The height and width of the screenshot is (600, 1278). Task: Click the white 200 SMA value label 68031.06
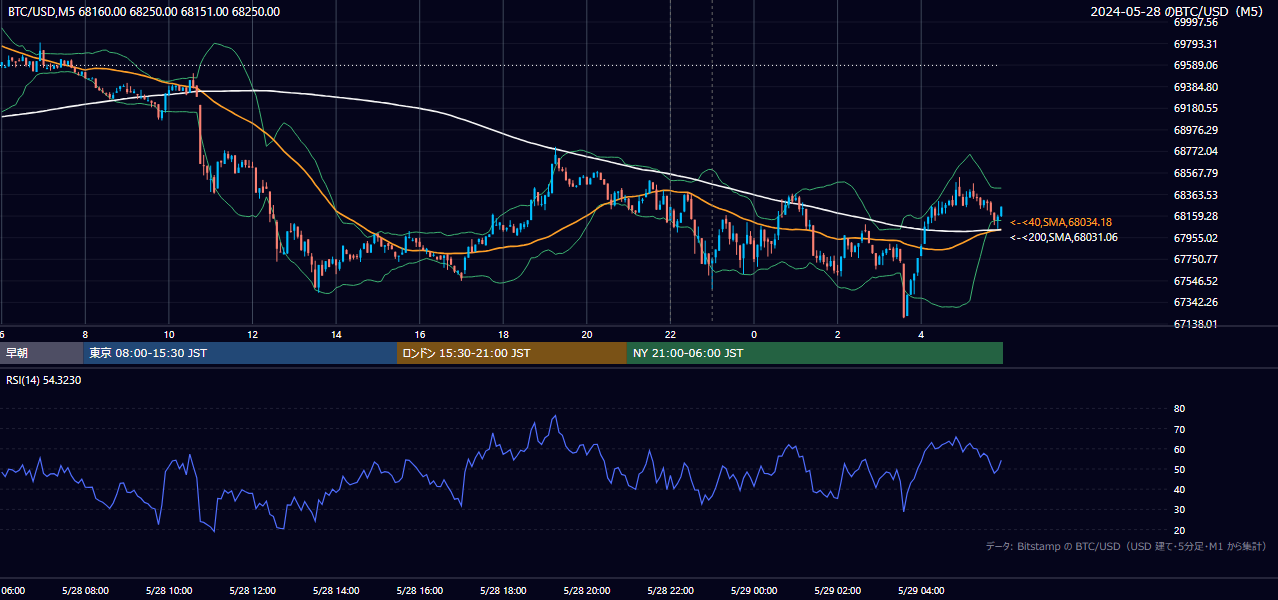[x=1063, y=237]
